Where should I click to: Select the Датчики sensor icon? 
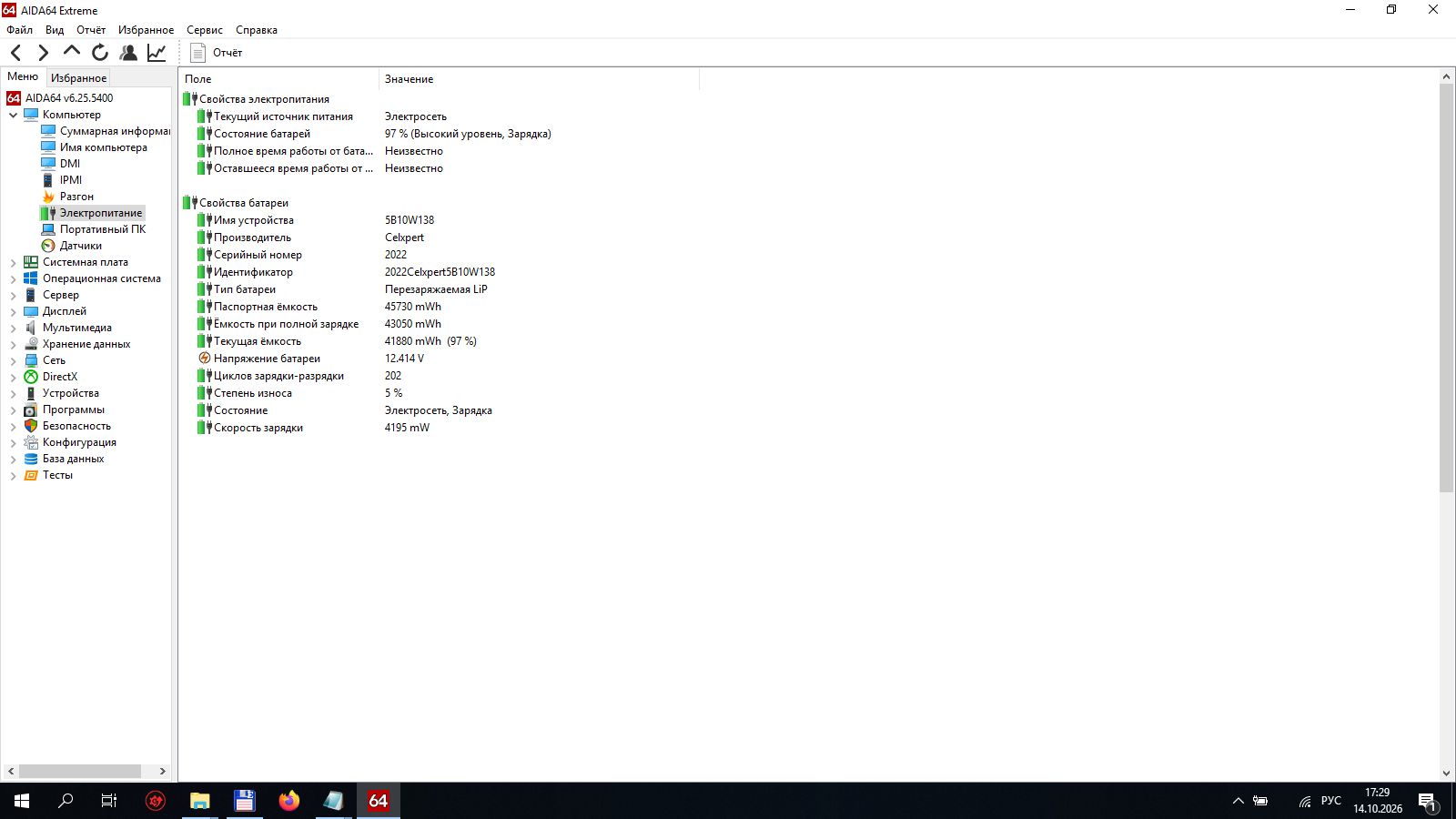48,246
